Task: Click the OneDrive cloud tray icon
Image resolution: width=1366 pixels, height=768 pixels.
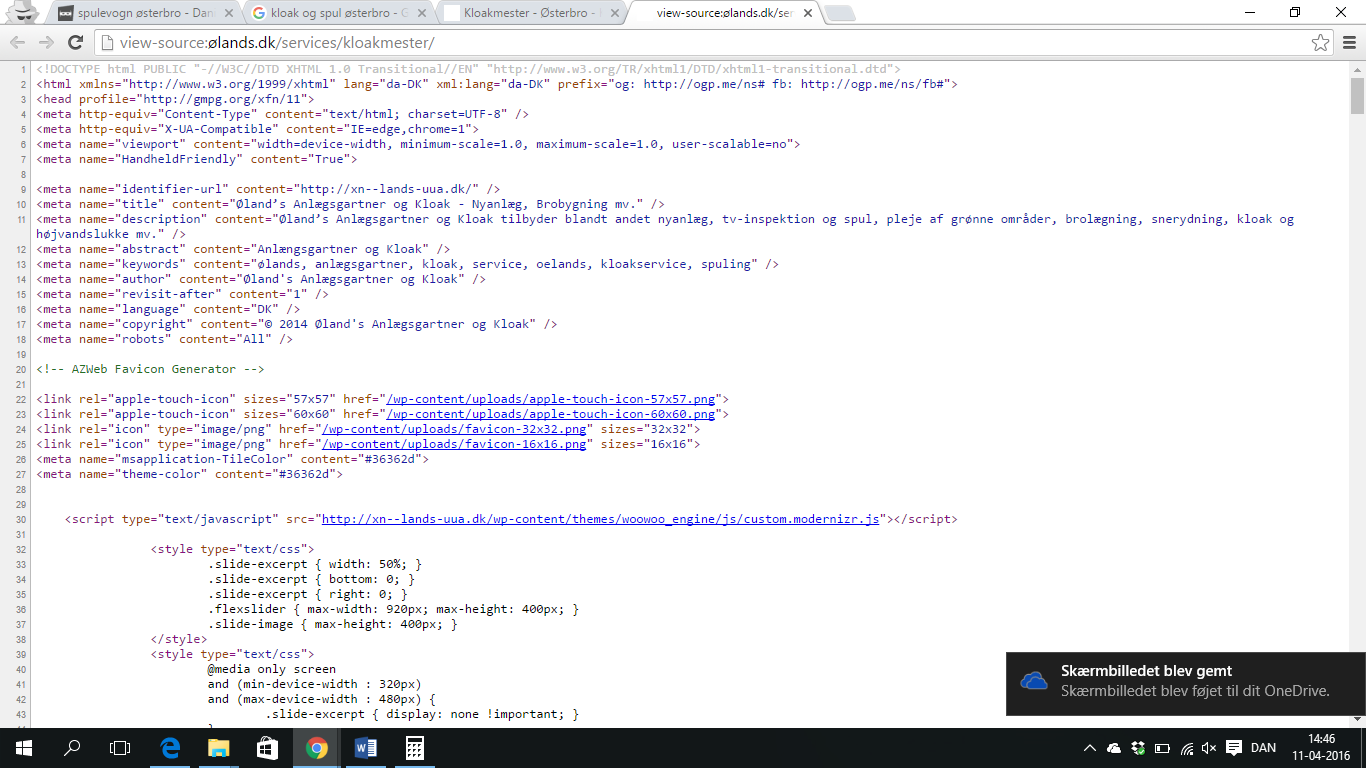Action: click(x=1114, y=748)
